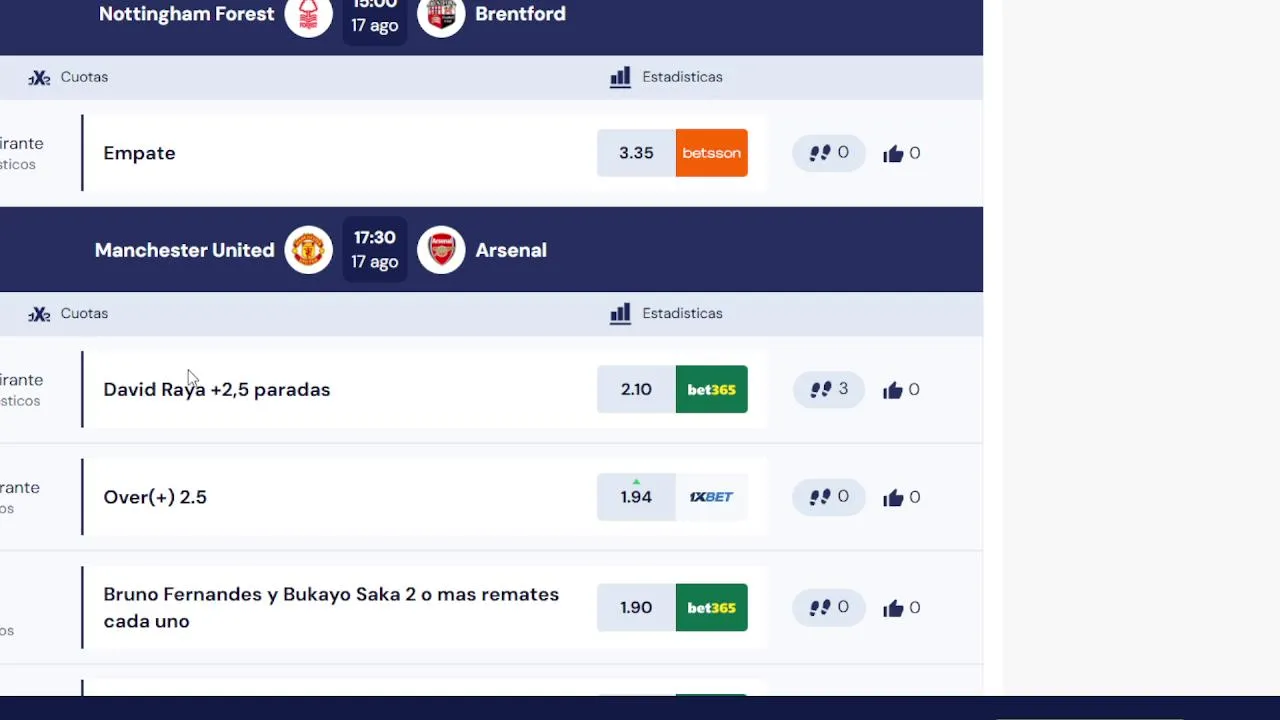Click bet365 button for Bruno Fernandes tip
Screen dimensions: 1280x720
(x=712, y=607)
